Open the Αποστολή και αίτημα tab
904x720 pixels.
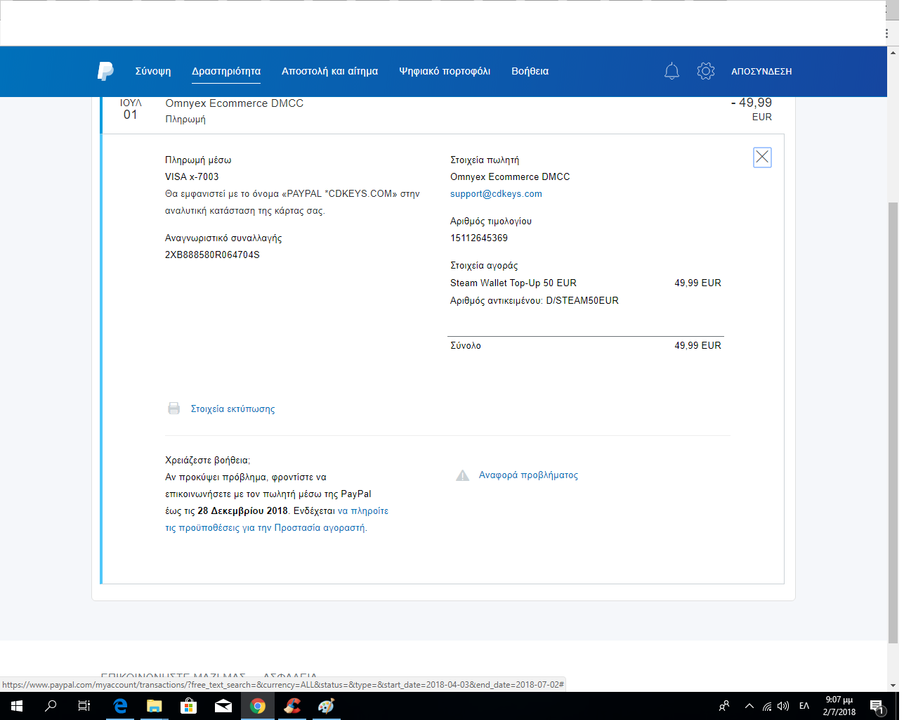[x=330, y=71]
